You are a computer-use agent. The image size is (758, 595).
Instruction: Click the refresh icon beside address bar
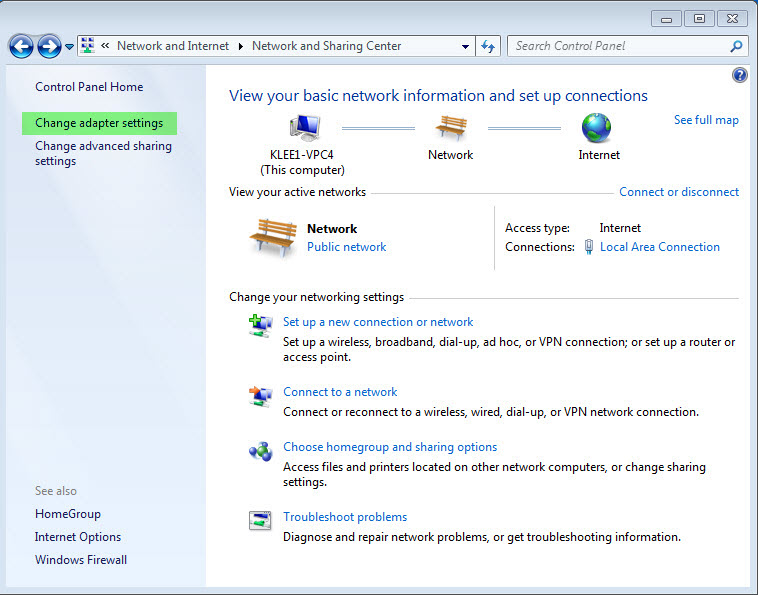click(x=488, y=46)
